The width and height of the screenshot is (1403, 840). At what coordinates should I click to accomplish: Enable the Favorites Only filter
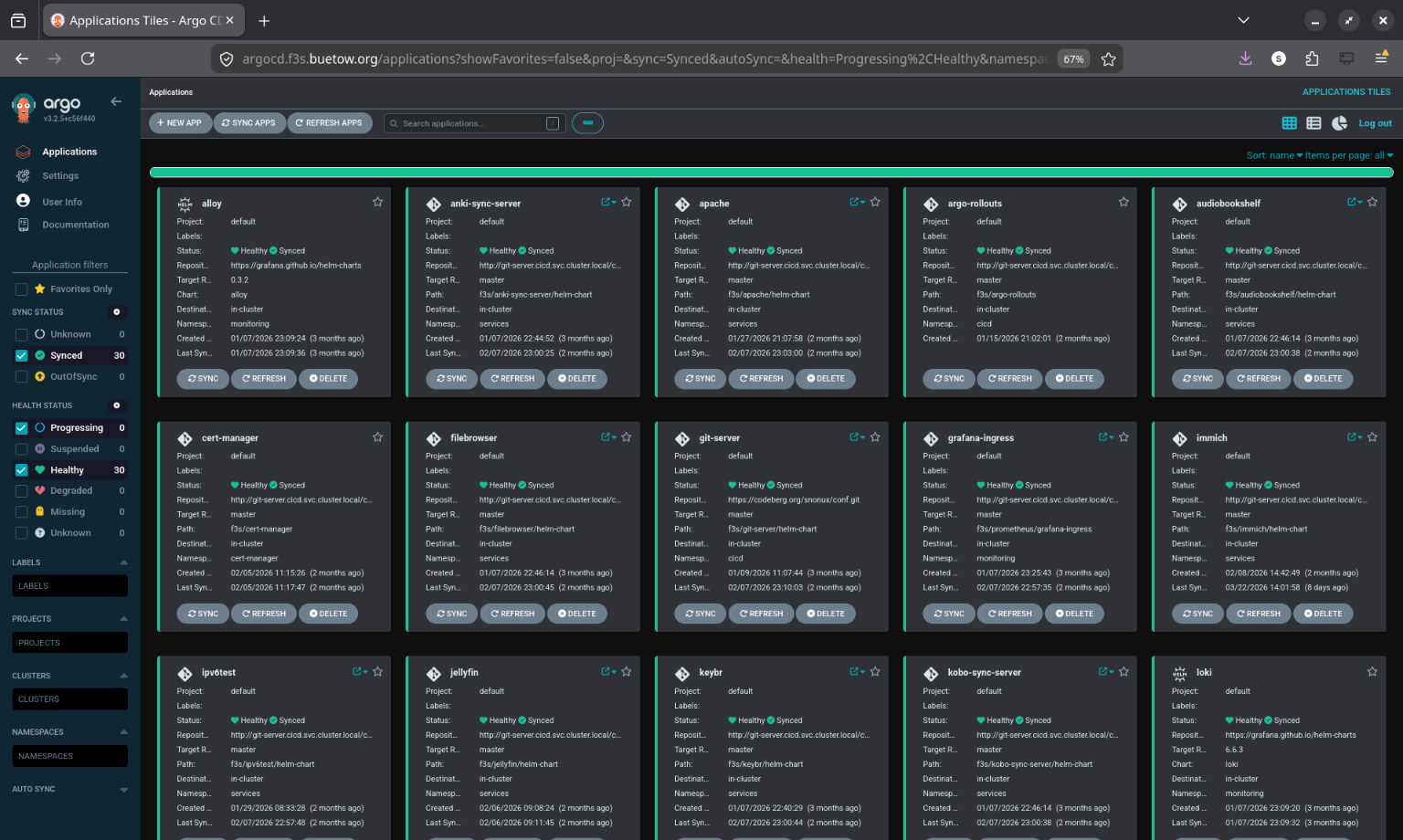tap(20, 289)
